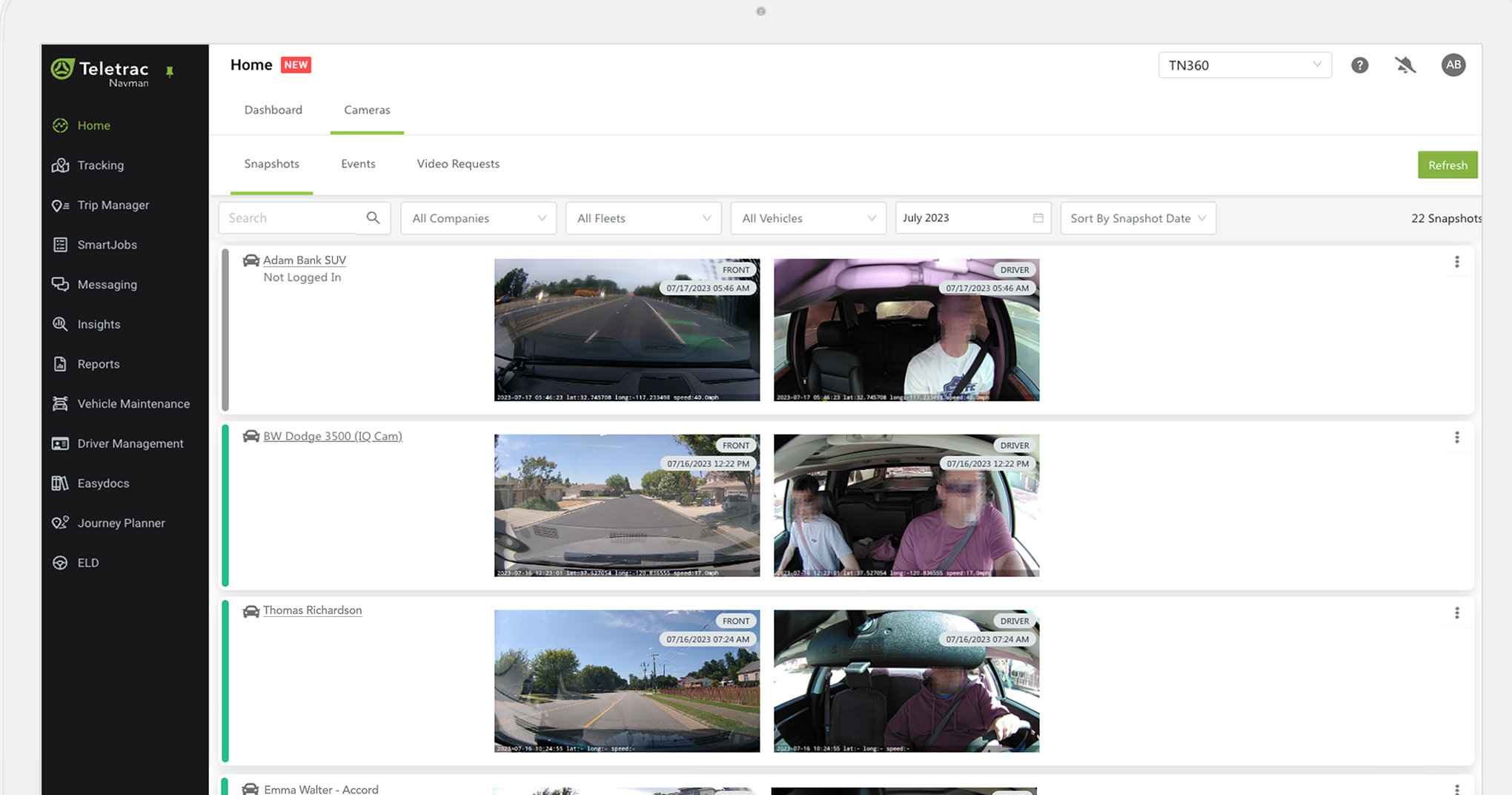Viewport: 1512px width, 795px height.
Task: Open the July 2023 date picker
Action: coord(972,218)
